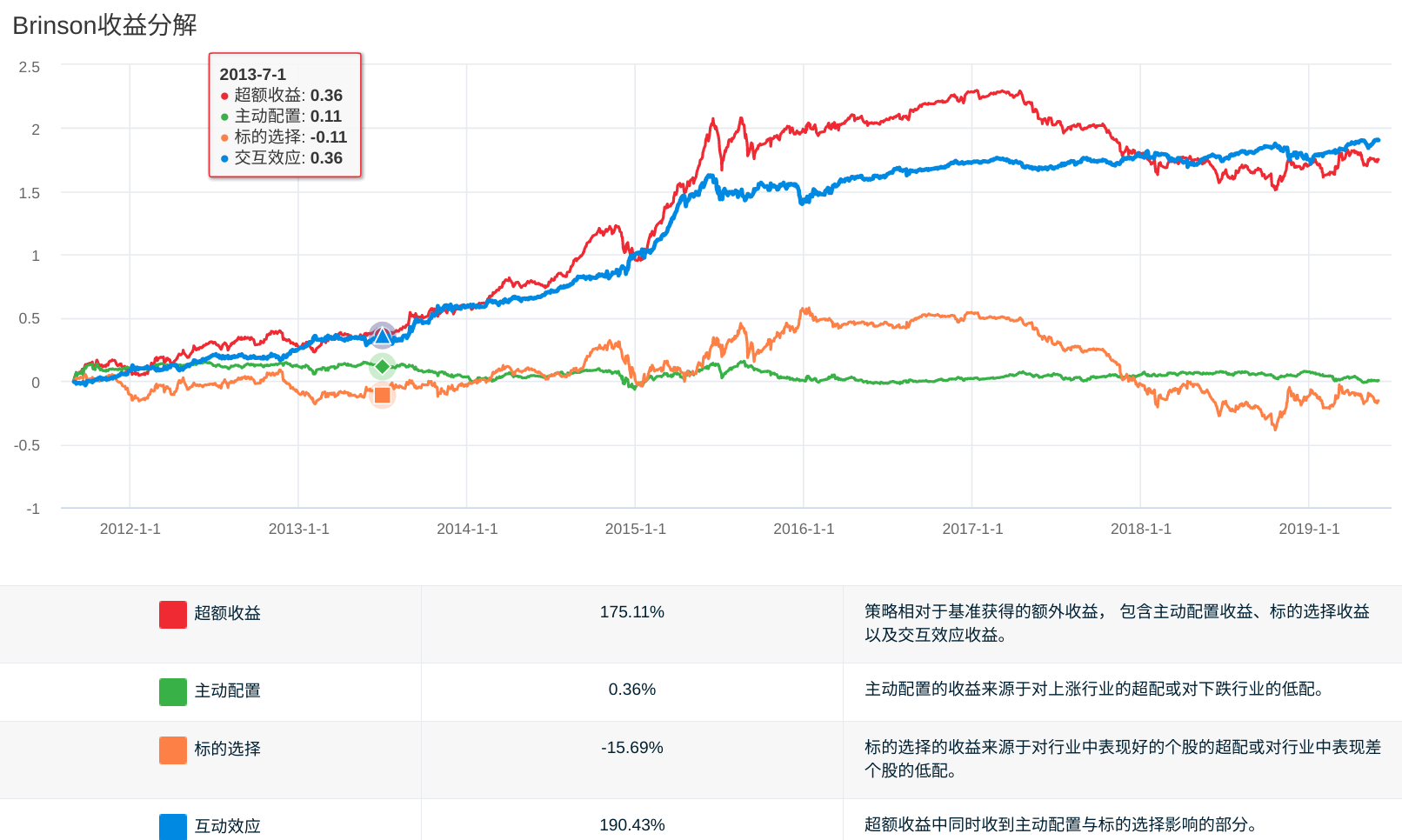This screenshot has height=840, width=1402.
Task: Click the blue 互动效应 color swatch
Action: point(173,826)
